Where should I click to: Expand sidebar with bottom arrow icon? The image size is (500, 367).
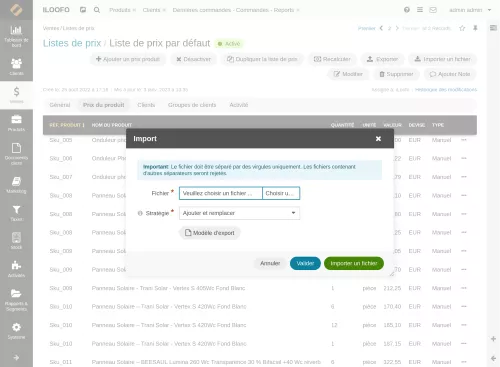tap(16, 358)
